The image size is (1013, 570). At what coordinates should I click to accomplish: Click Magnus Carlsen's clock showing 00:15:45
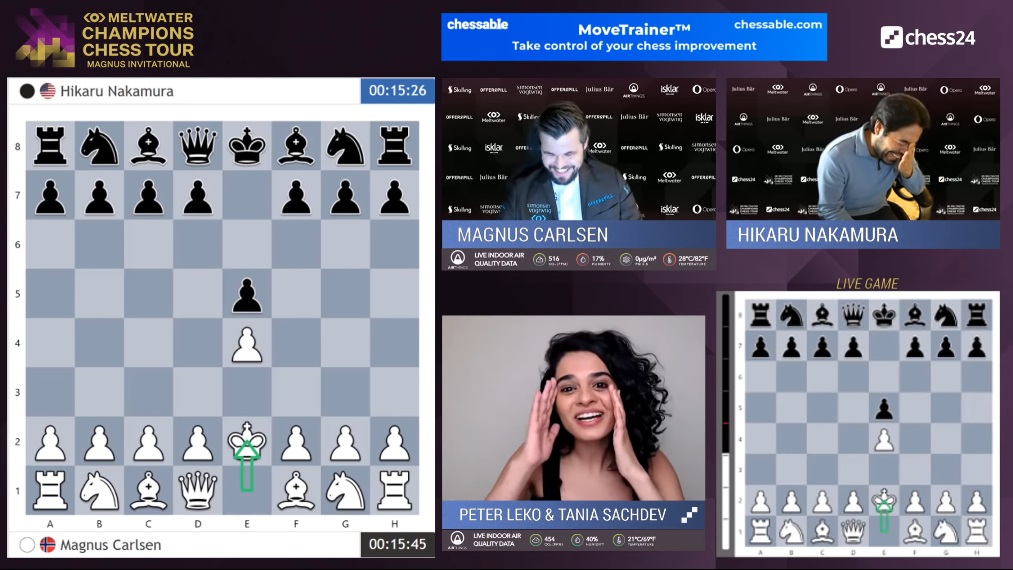(397, 545)
